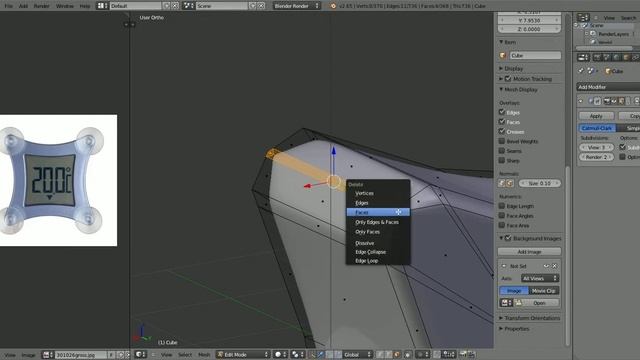
Task: Open the screen layout browse icon
Action: click(x=102, y=6)
